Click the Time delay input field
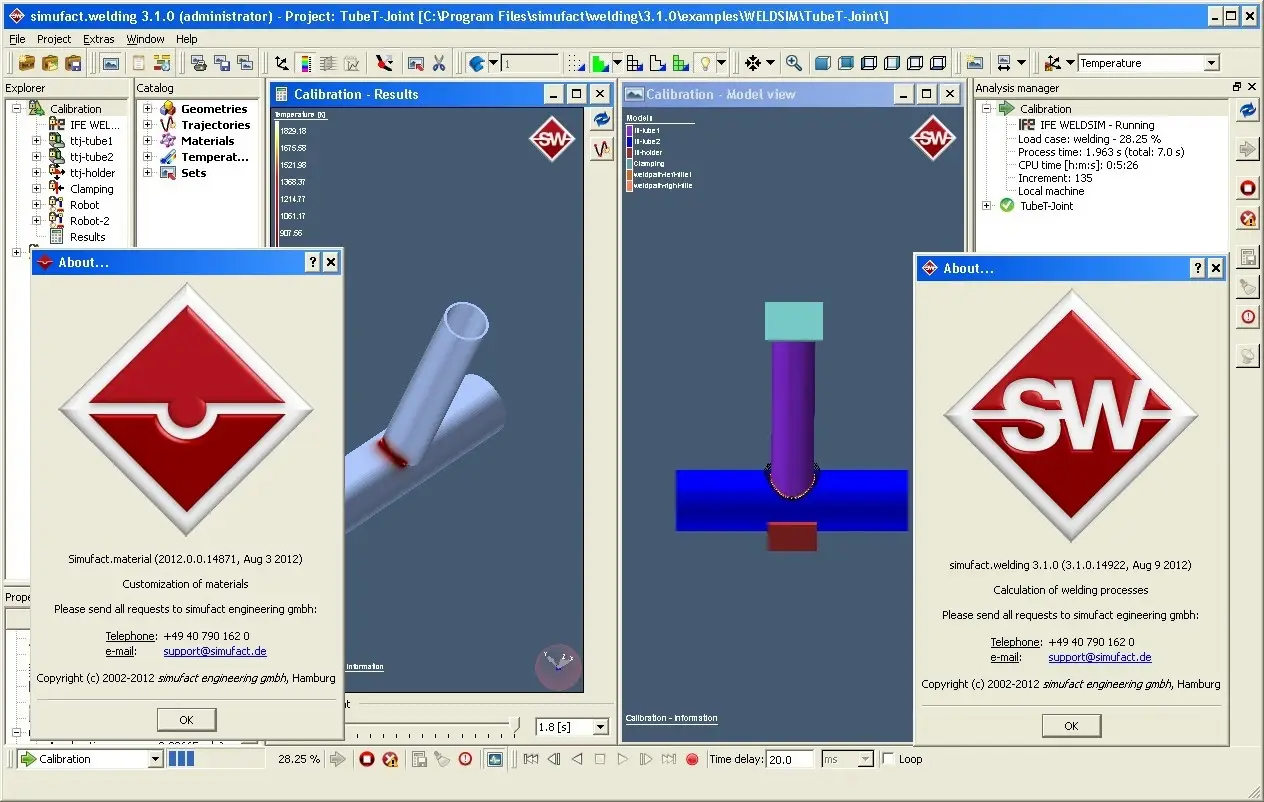This screenshot has height=802, width=1264. point(791,759)
